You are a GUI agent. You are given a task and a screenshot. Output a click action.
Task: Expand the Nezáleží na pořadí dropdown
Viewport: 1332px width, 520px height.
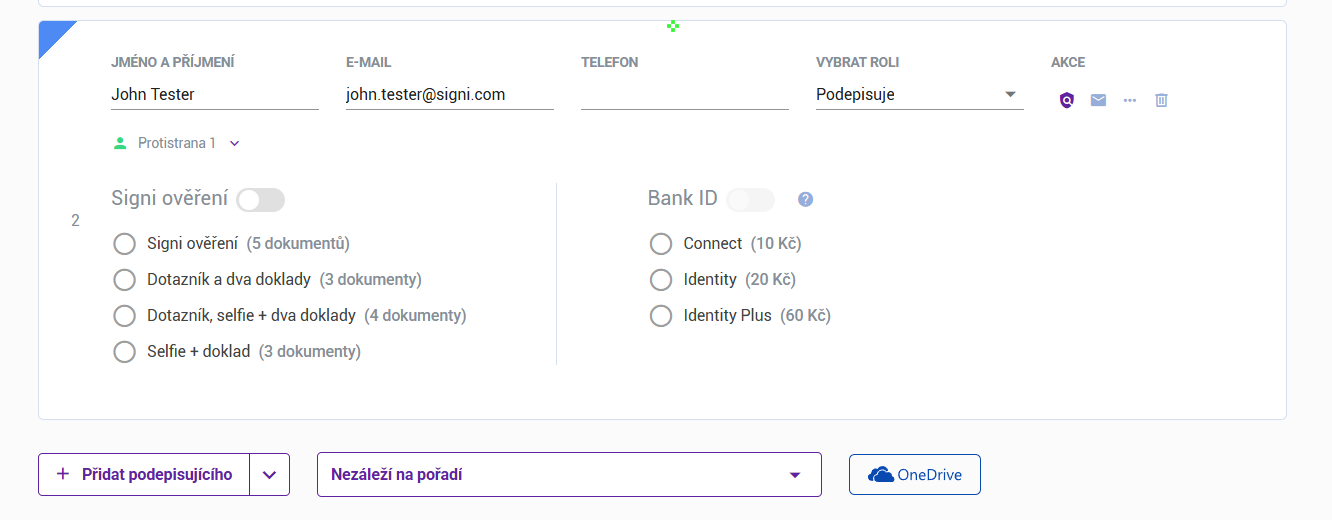pos(569,475)
